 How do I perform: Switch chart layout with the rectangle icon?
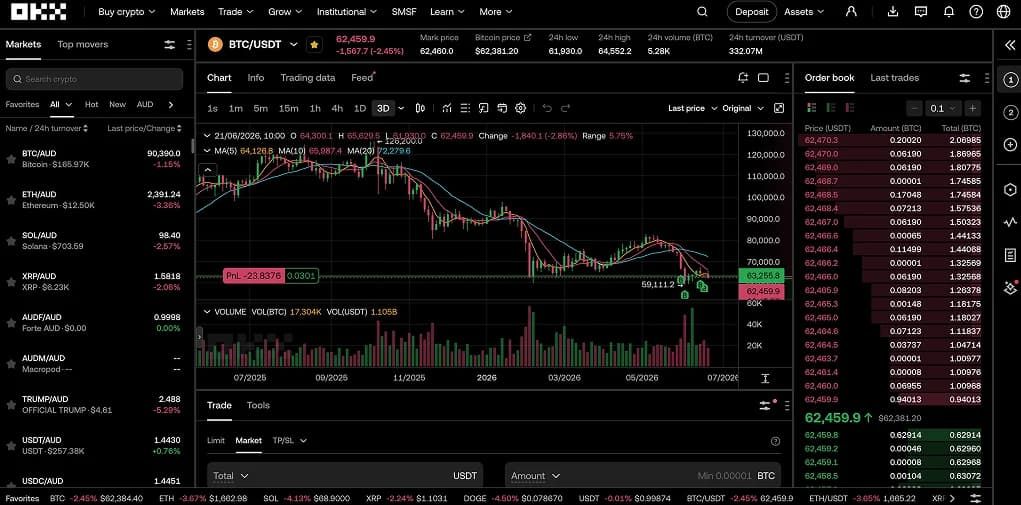pyautogui.click(x=763, y=77)
